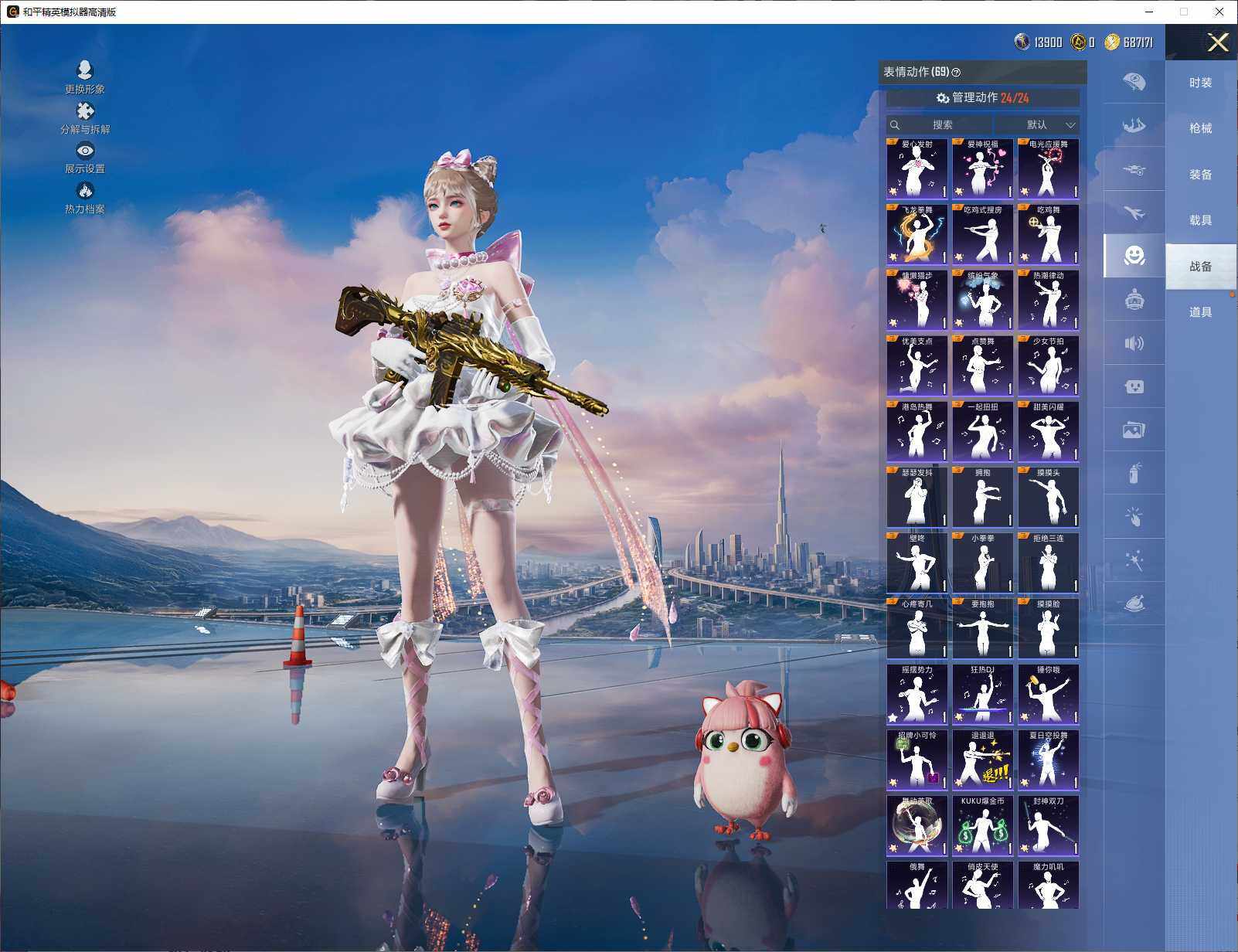Select the 吃鸡舞 emote thumbnail
Viewport: 1238px width, 952px height.
point(1049,235)
